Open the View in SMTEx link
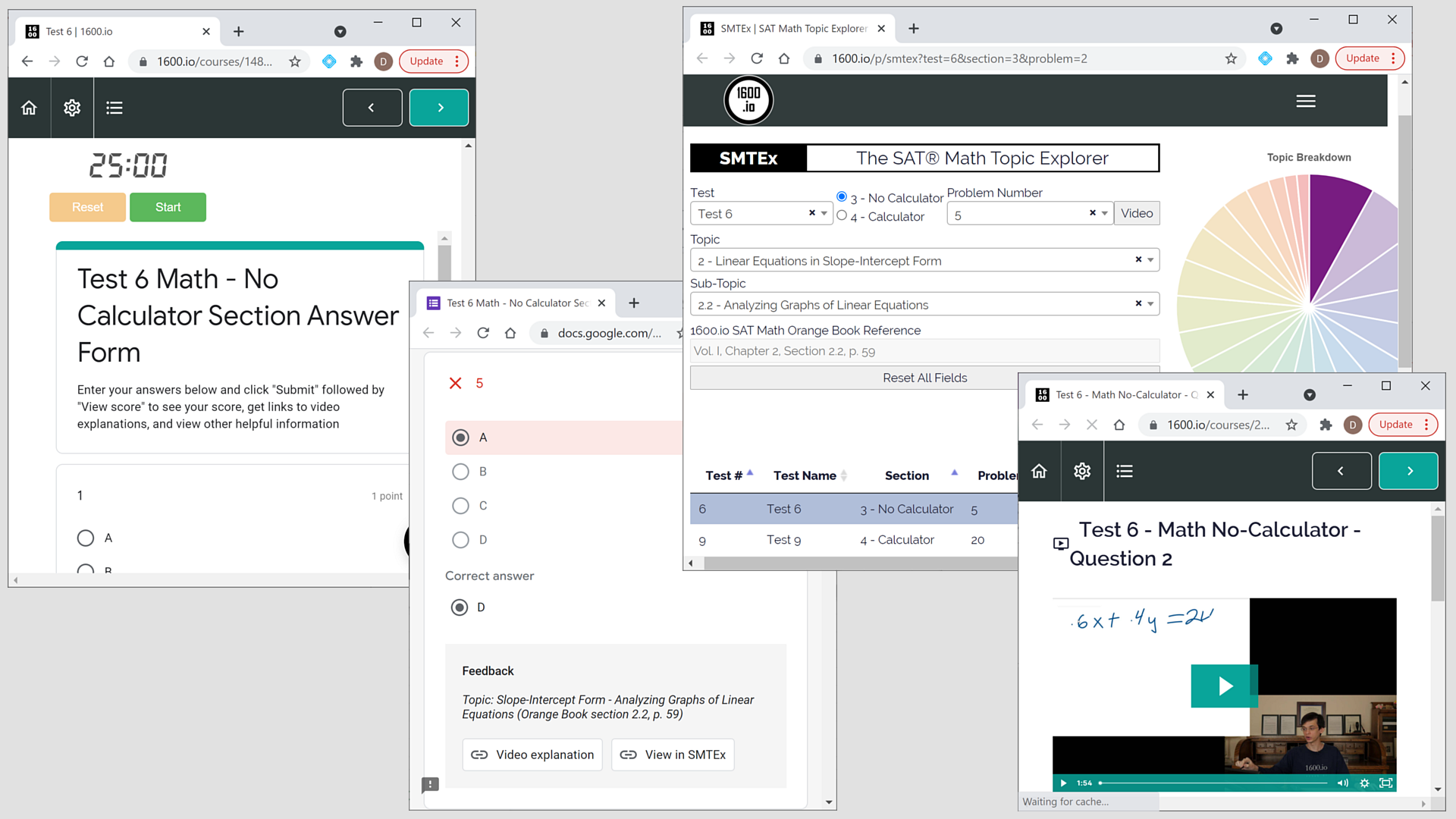This screenshot has width=1456, height=819. 673,755
